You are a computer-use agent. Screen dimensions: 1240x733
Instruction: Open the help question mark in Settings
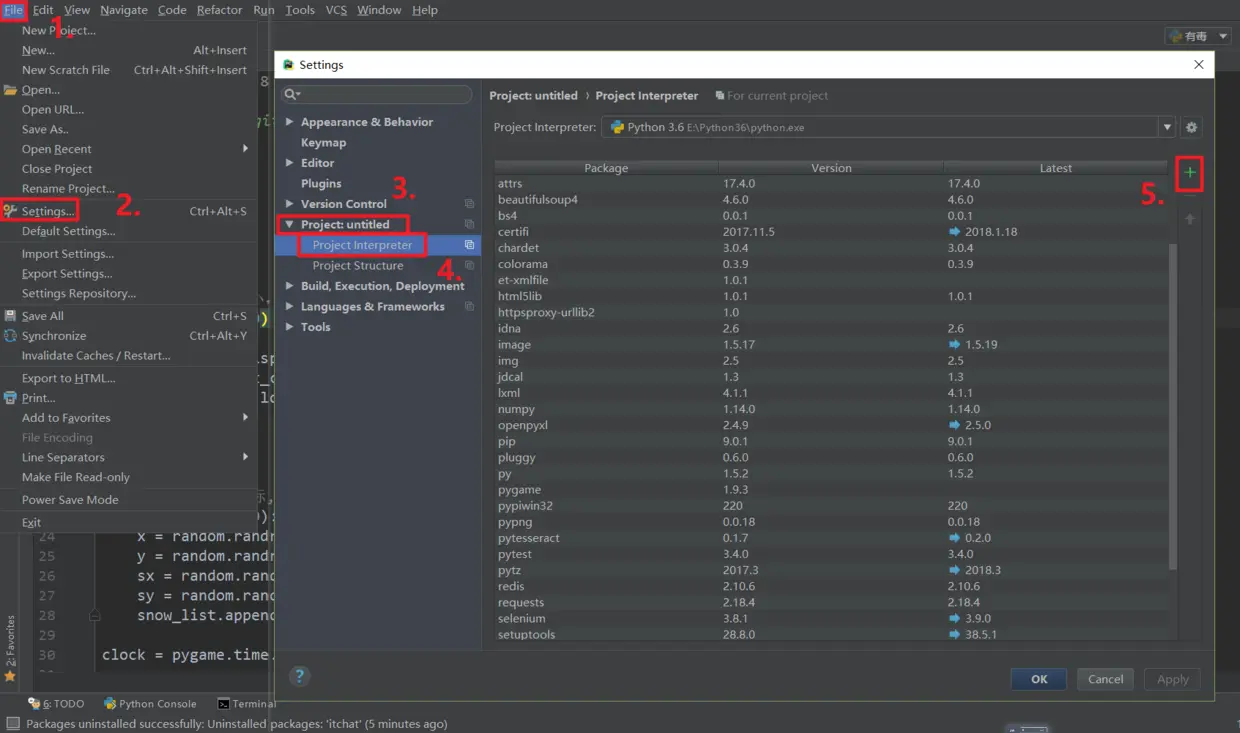coord(299,676)
